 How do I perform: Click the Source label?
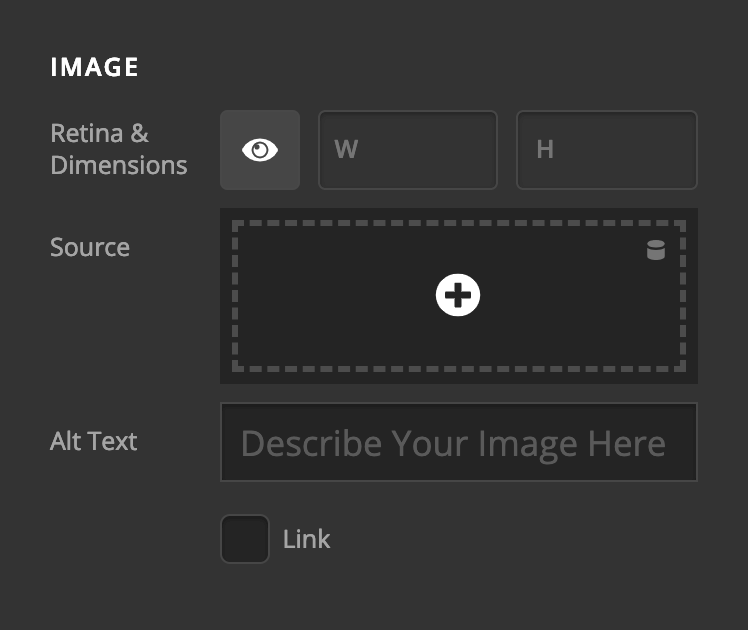(90, 247)
